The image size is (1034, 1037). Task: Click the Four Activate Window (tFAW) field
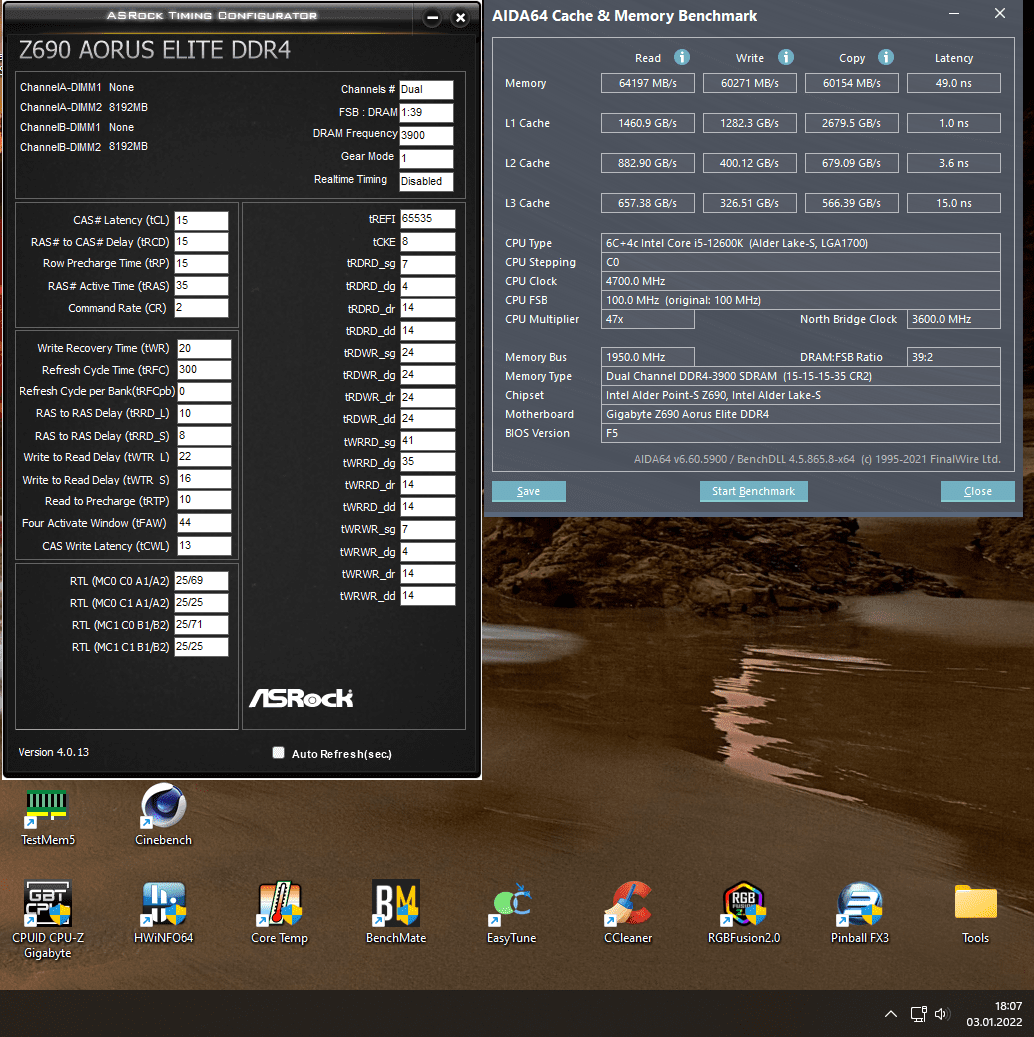[204, 523]
